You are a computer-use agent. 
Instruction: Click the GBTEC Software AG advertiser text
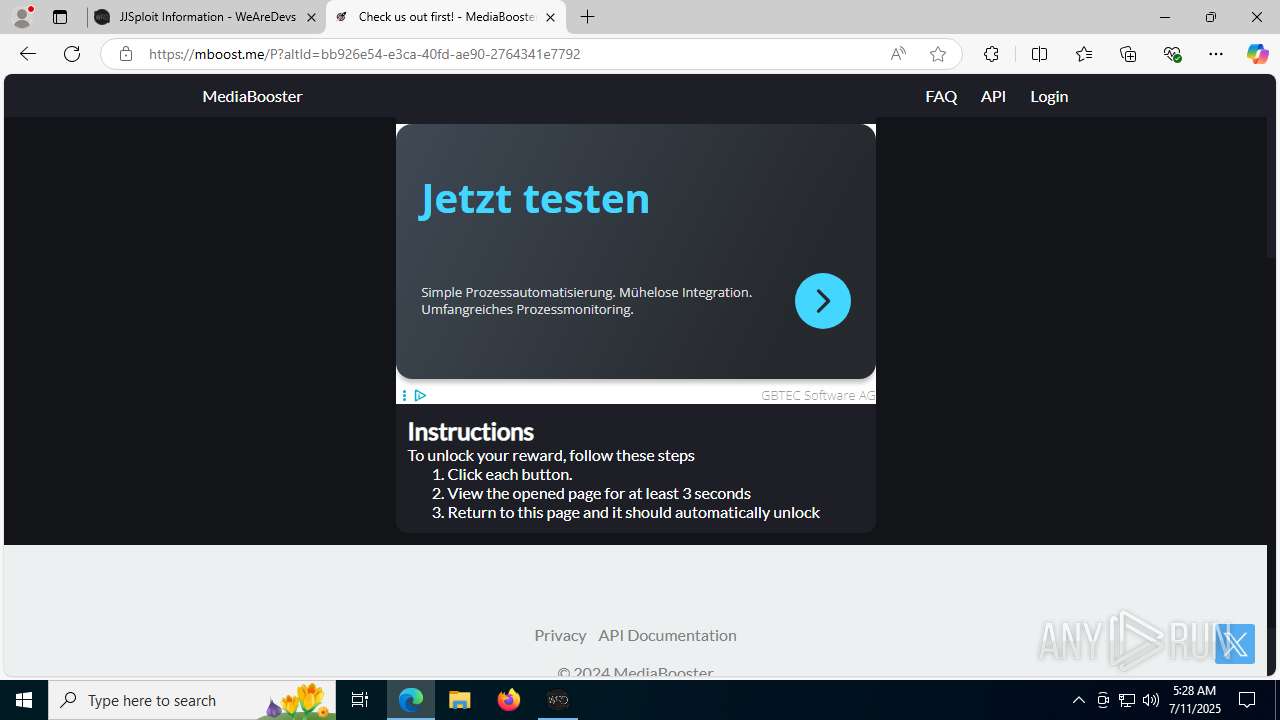818,395
